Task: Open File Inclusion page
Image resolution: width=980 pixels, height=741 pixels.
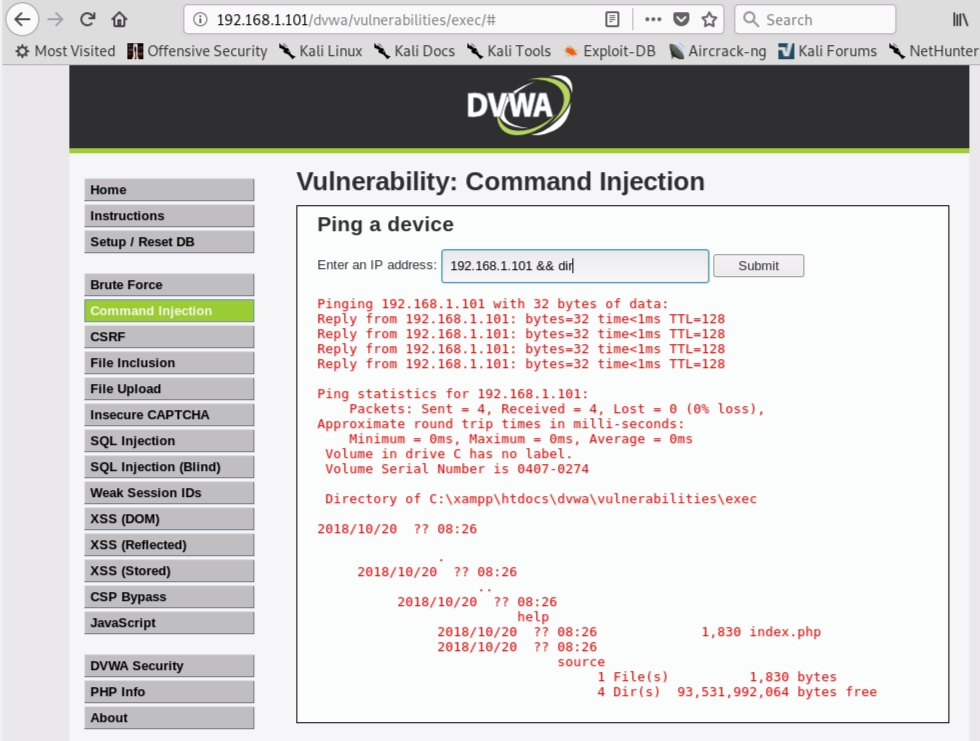Action: pos(169,363)
